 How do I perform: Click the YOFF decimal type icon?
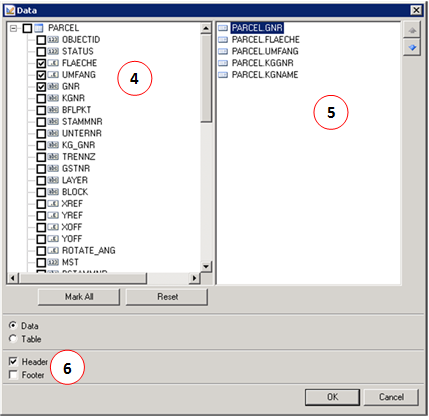coord(53,239)
